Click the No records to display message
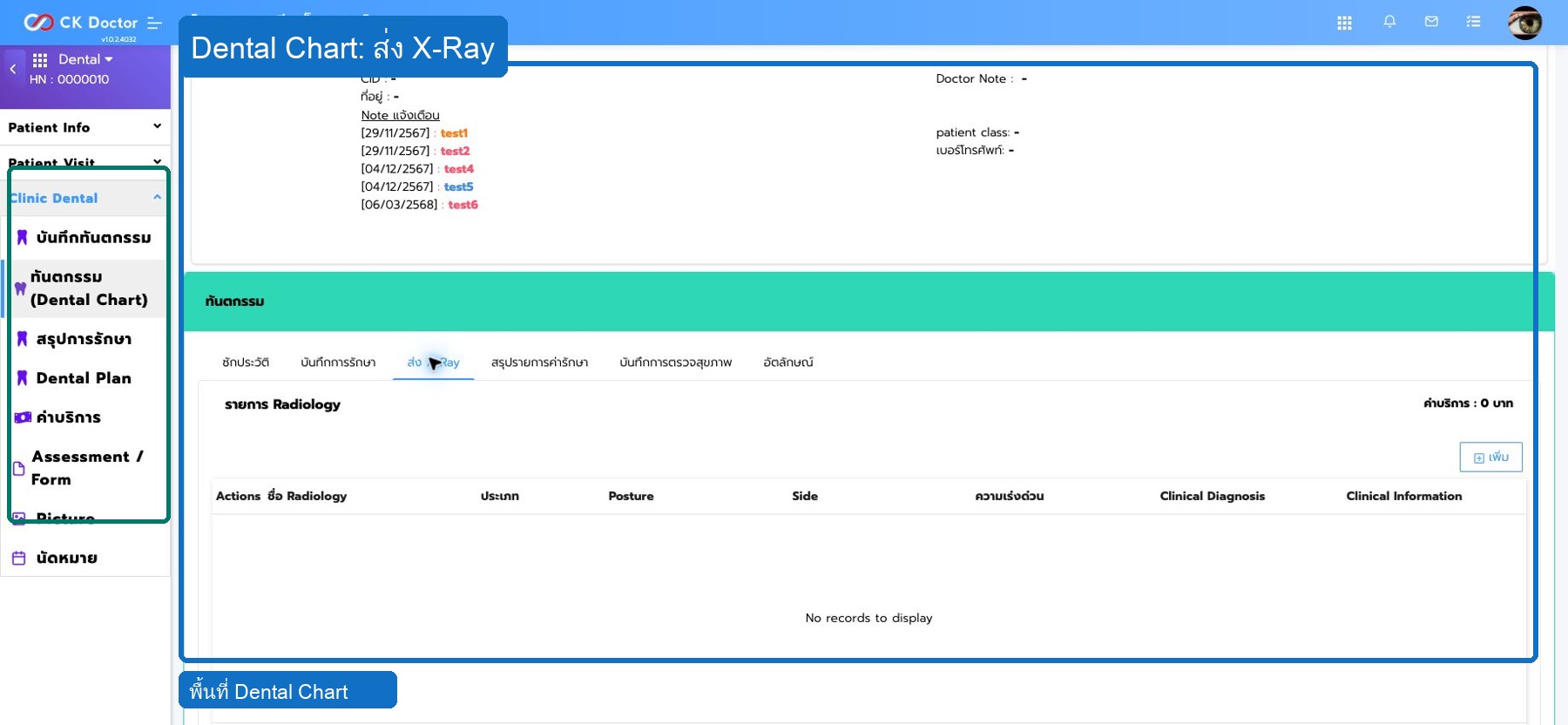This screenshot has height=725, width=1568. [868, 618]
